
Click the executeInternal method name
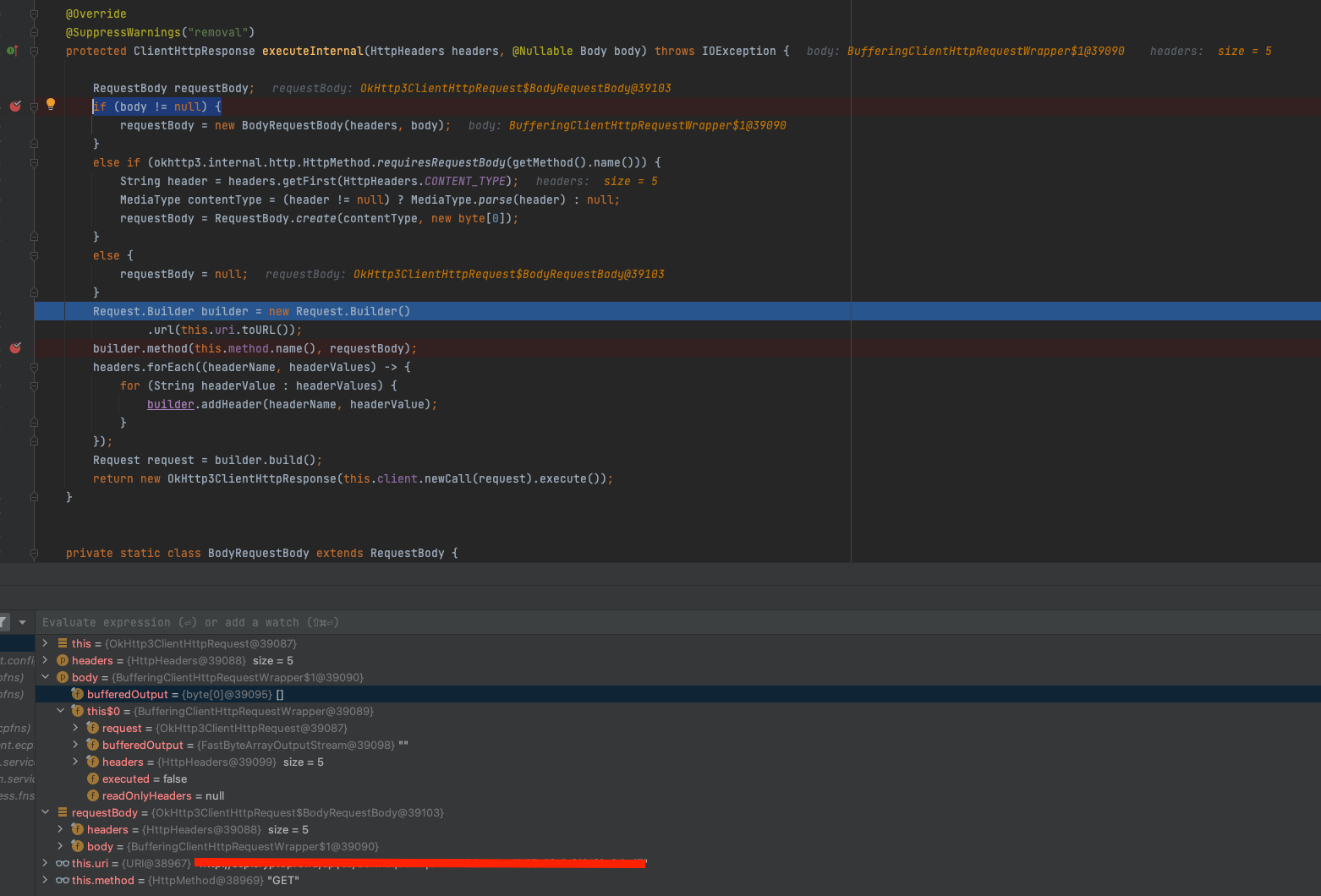click(x=313, y=51)
